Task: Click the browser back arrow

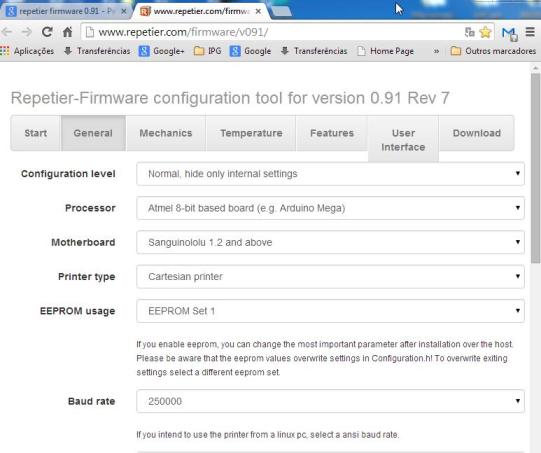Action: pos(7,32)
